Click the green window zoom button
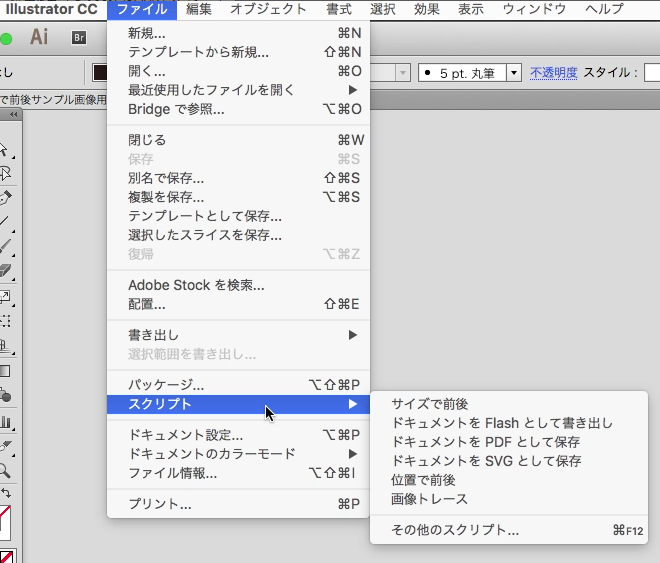This screenshot has height=563, width=660. pos(6,39)
